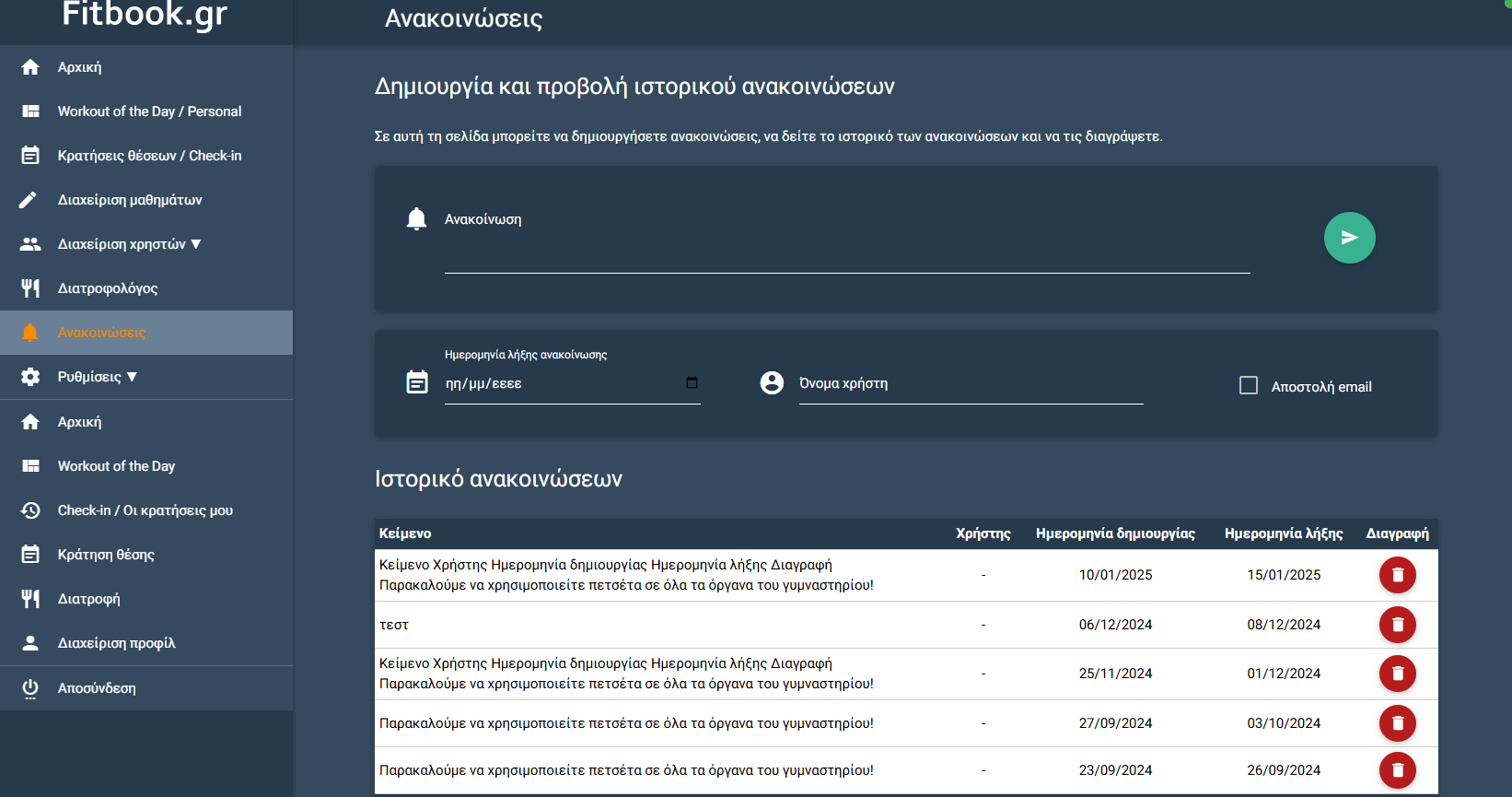1512x797 pixels.
Task: Delete the announcement created 27/09/2024
Action: (1397, 723)
